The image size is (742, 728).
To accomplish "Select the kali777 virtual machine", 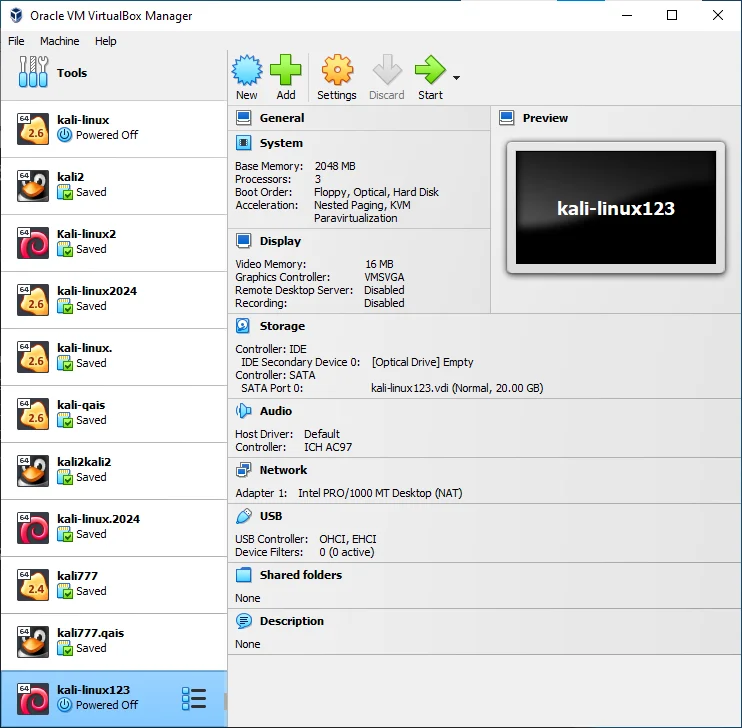I will (114, 585).
